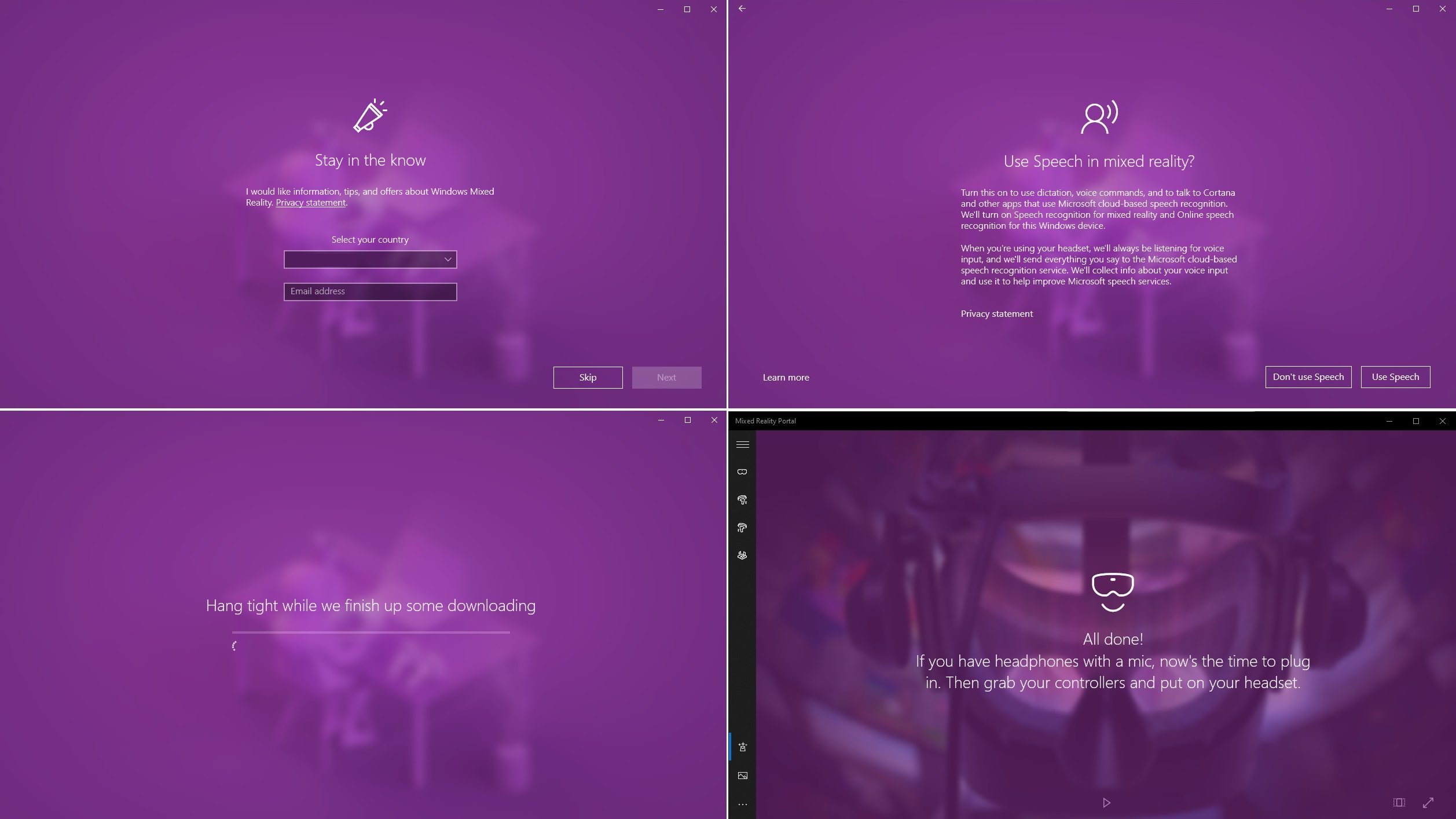
Task: Click Next on Stay in the Know page
Action: click(666, 377)
